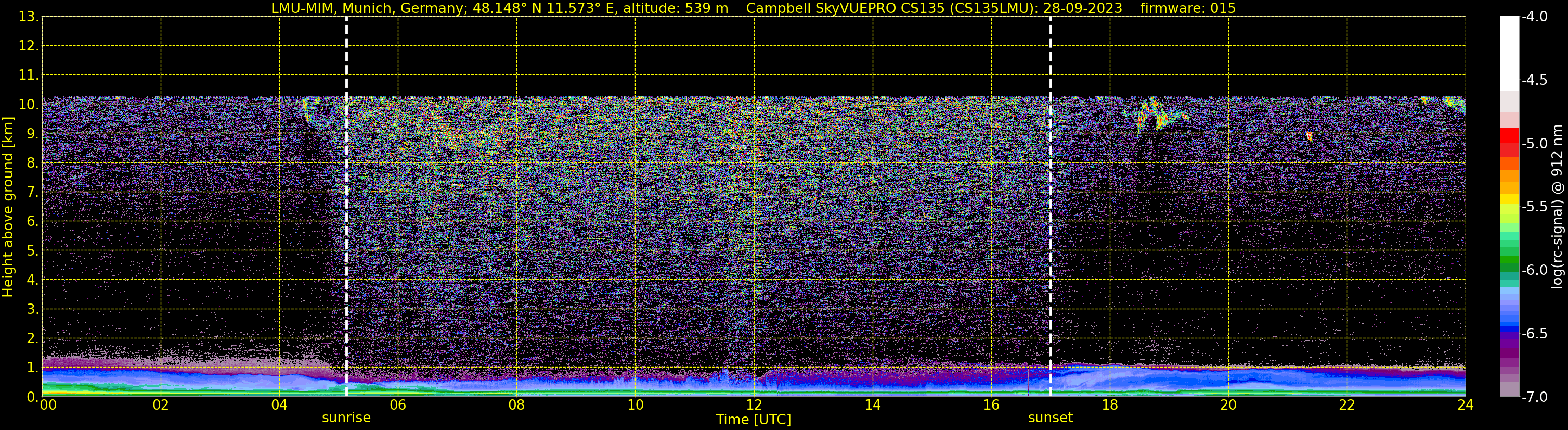Click the height-axis tick label '7.'

pos(33,193)
